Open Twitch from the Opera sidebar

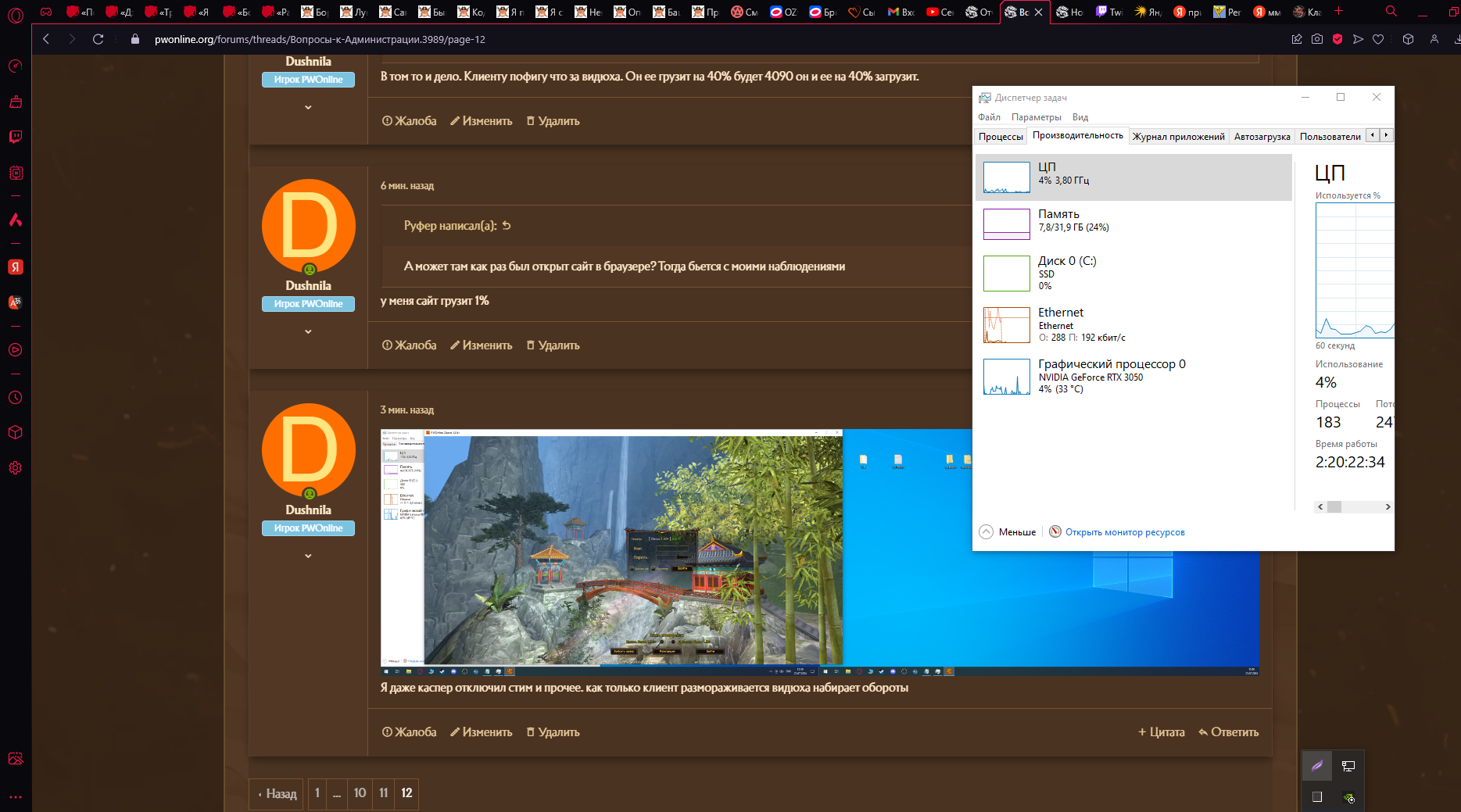point(15,138)
